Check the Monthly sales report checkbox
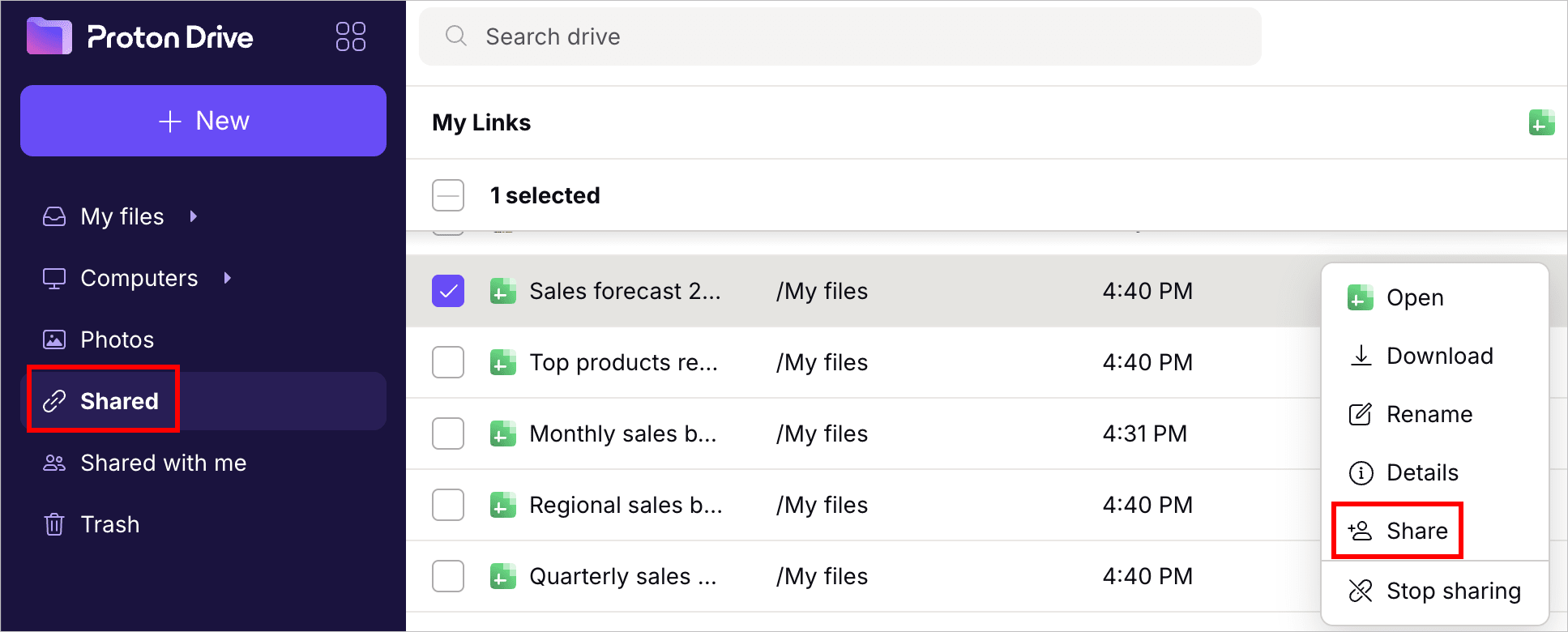Screen dimensions: 1568x632 pos(448,433)
